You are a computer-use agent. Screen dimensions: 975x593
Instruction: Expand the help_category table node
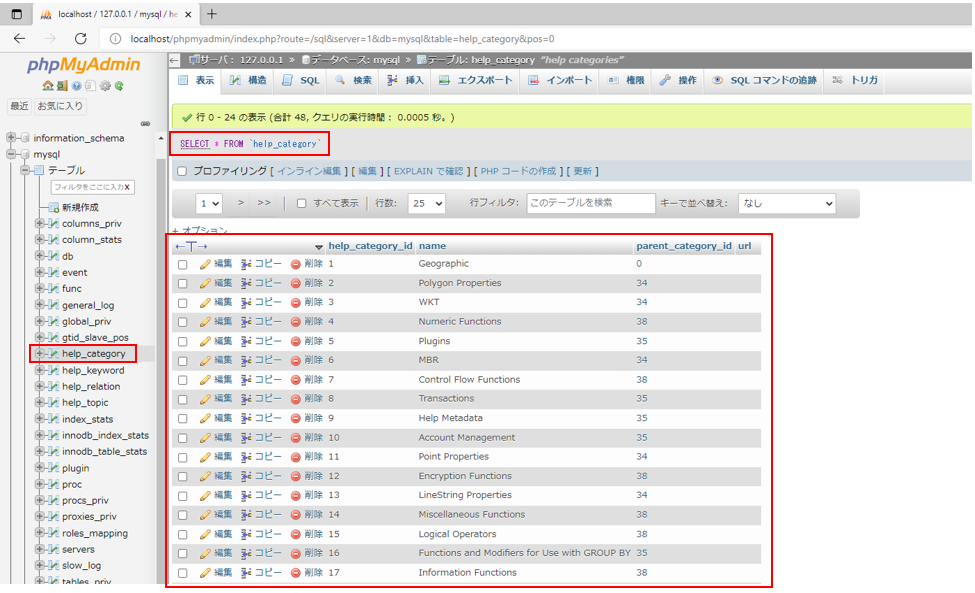click(40, 354)
